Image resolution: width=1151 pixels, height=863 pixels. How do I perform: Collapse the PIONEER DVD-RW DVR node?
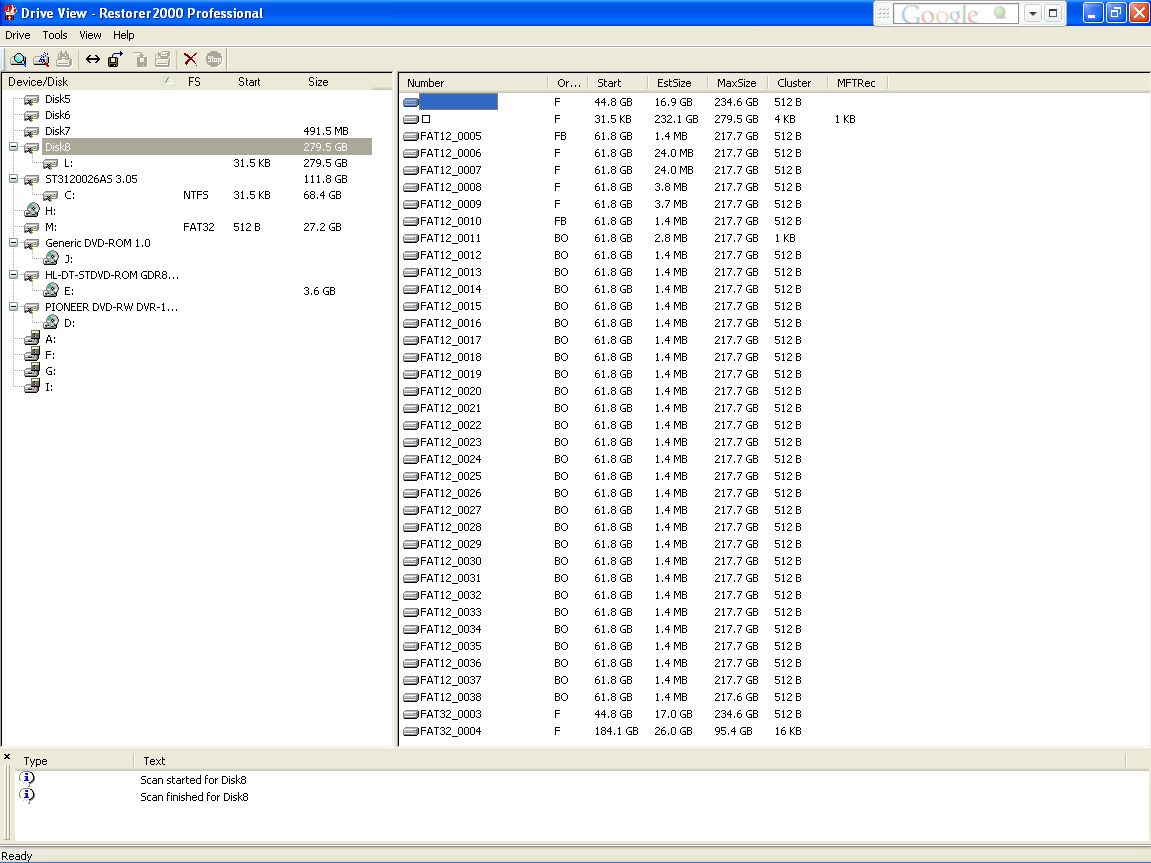[x=13, y=307]
